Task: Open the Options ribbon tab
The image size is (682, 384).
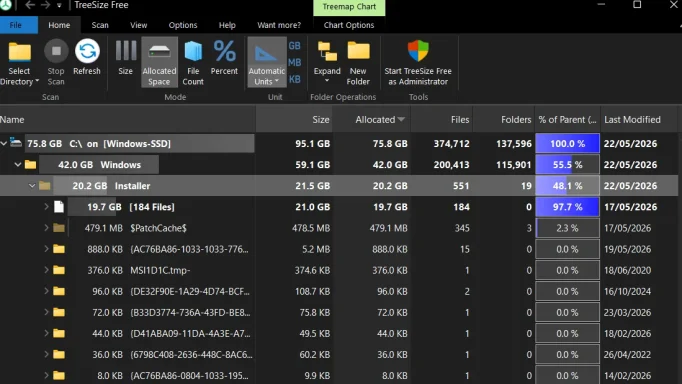Action: tap(183, 25)
